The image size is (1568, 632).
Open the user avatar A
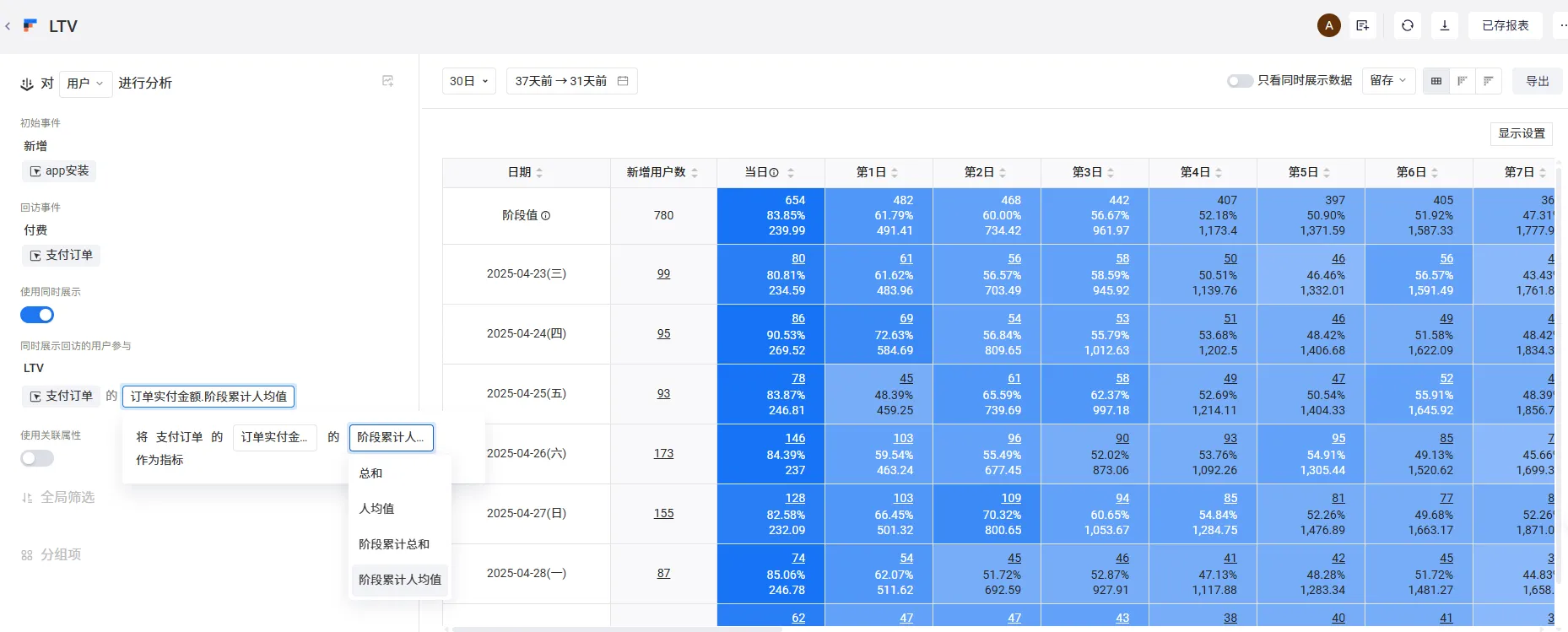pos(1328,25)
